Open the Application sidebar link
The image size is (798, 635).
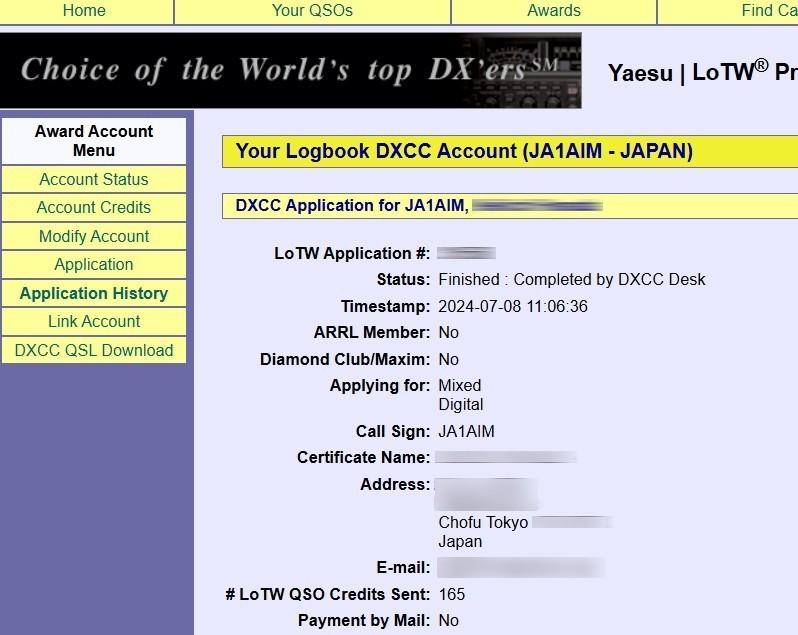tap(94, 265)
